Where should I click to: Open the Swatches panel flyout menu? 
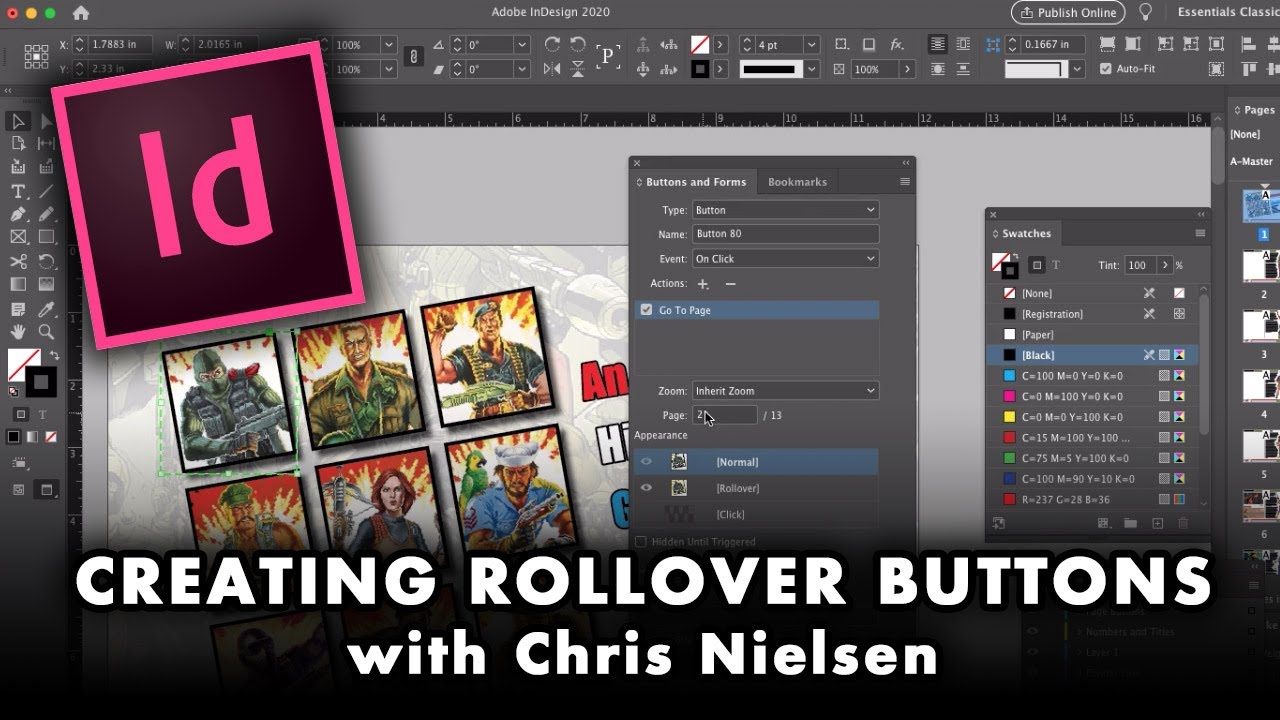click(1200, 233)
